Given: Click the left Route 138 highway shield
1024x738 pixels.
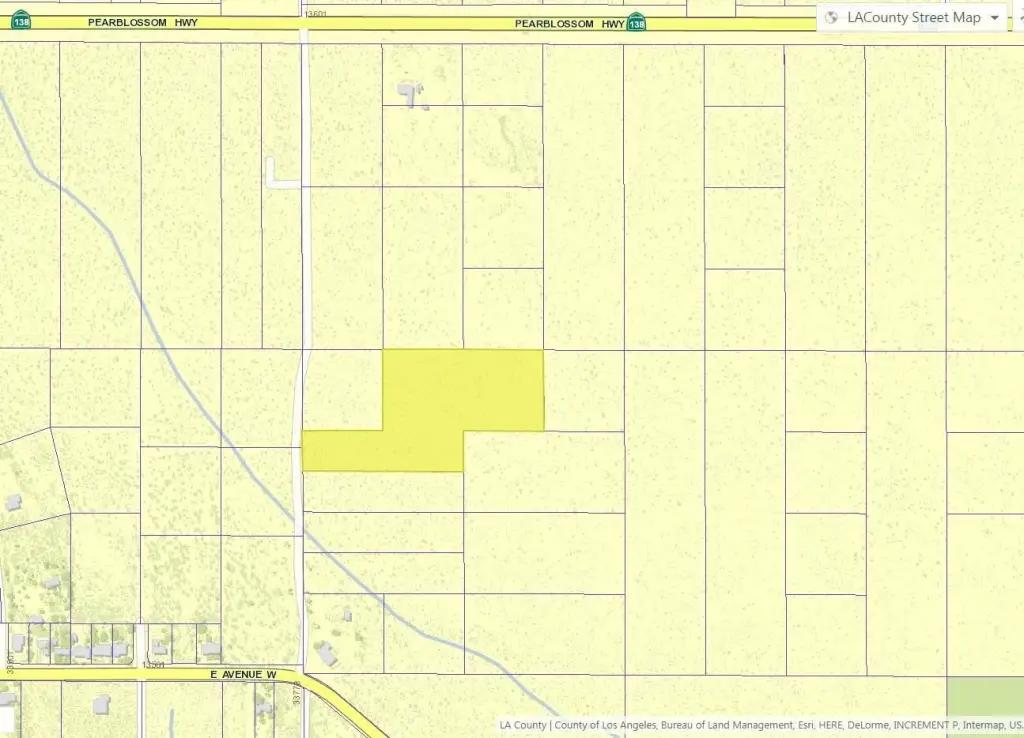Looking at the screenshot, I should tap(21, 22).
